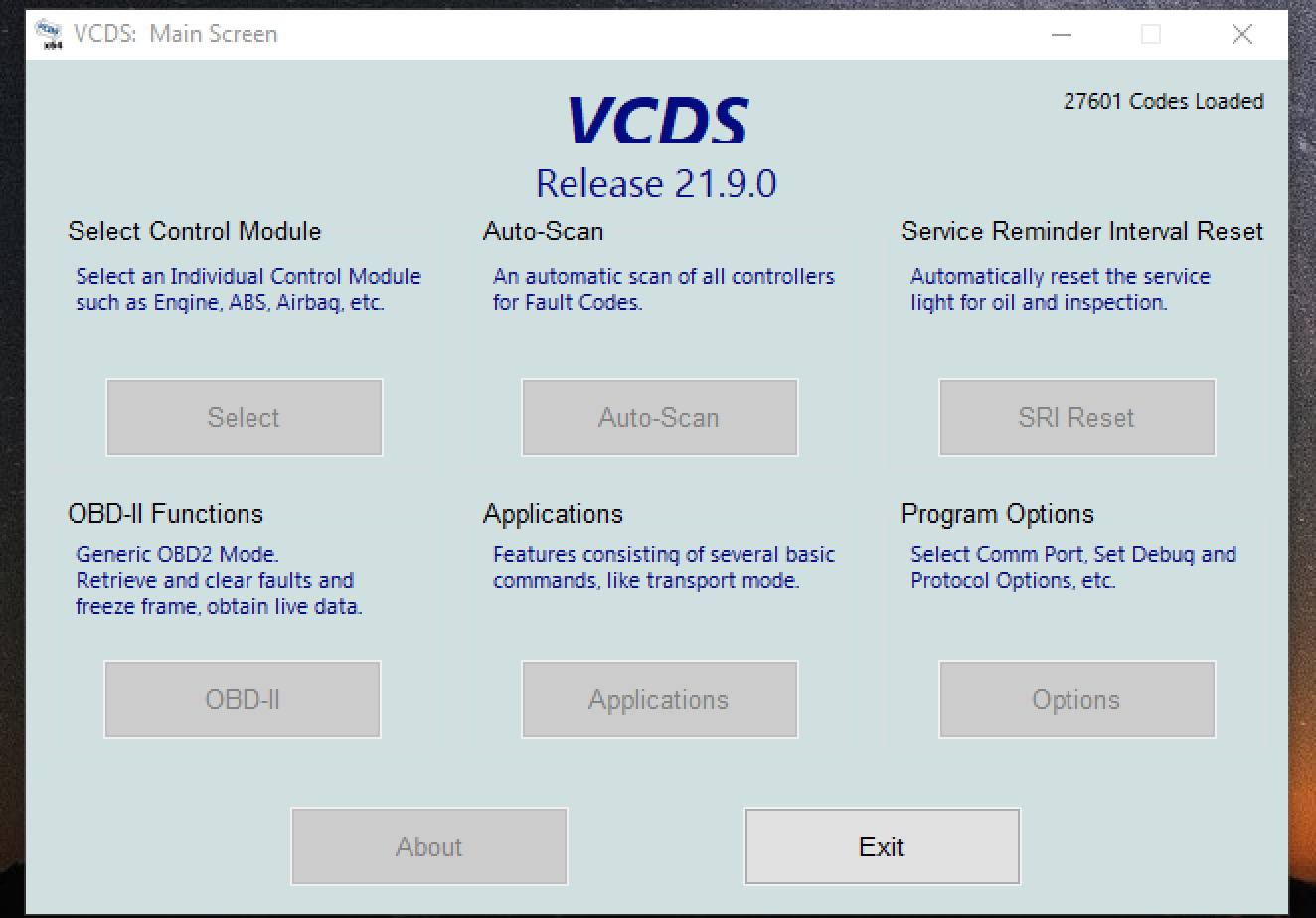Click the Exit button
The height and width of the screenshot is (918, 1316).
coord(883,846)
